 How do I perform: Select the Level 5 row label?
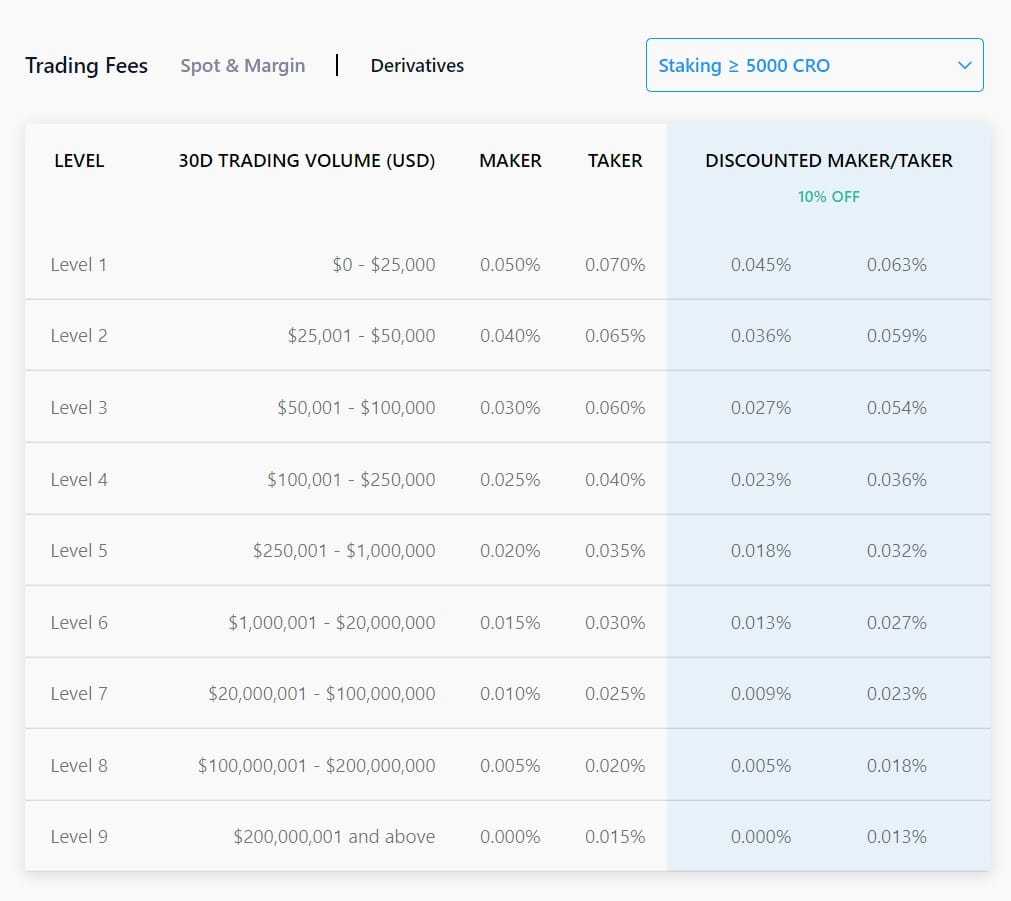coord(79,551)
